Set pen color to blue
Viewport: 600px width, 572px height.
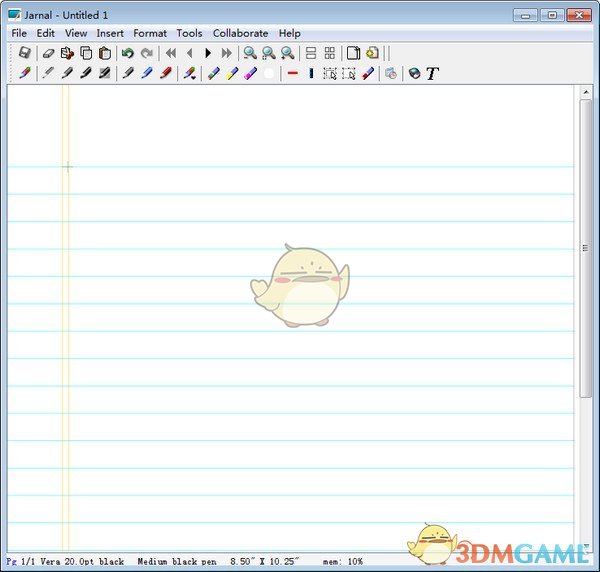click(147, 73)
